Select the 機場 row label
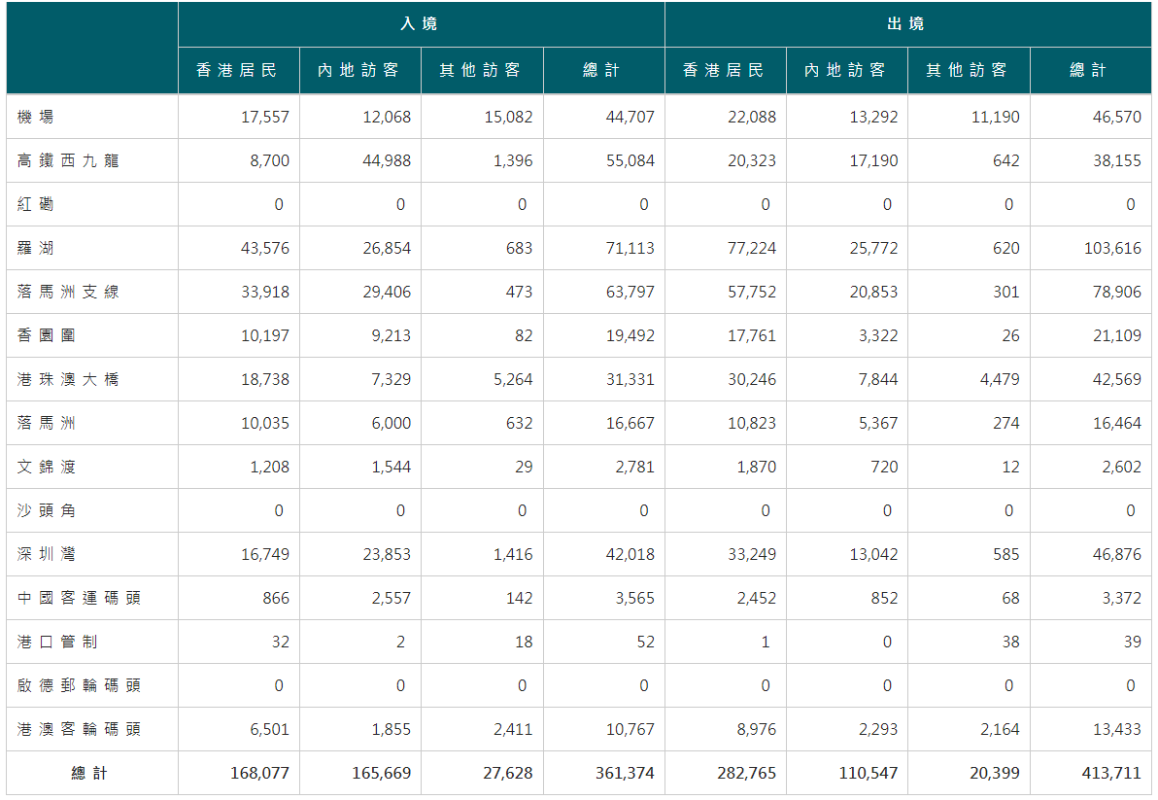Screen dimensions: 1158x800 36,117
